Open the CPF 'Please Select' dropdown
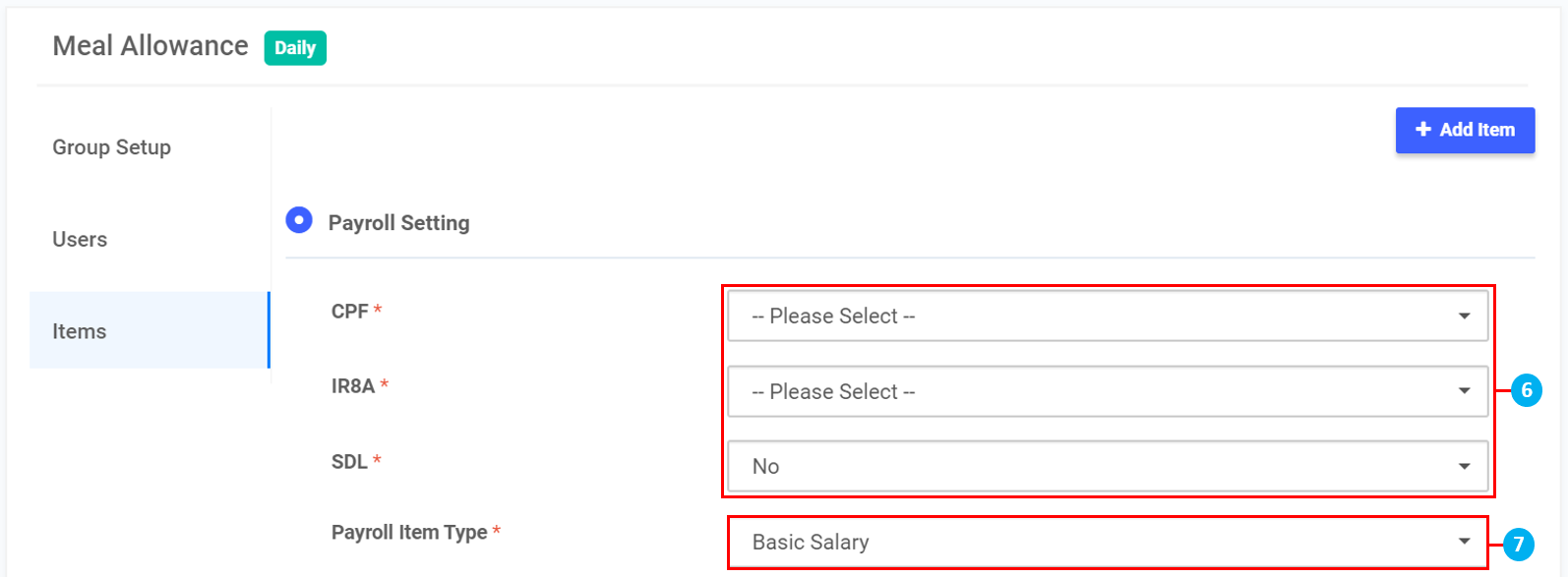The image size is (1568, 577). tap(1092, 317)
